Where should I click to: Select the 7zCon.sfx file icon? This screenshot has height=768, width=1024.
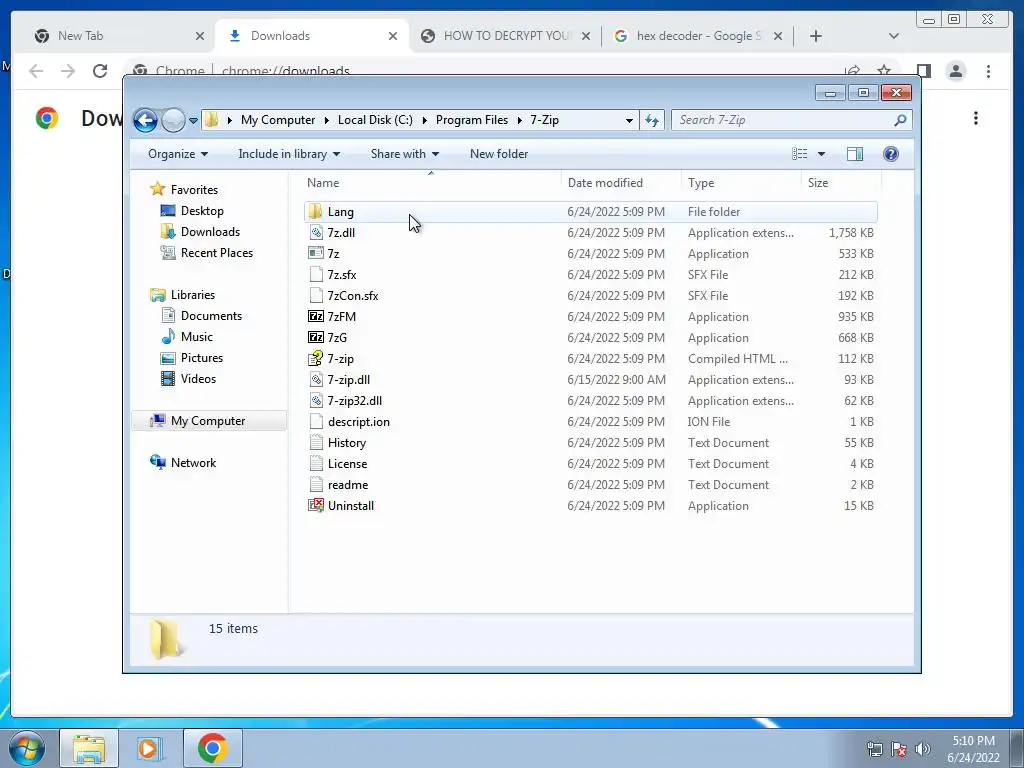pos(316,296)
